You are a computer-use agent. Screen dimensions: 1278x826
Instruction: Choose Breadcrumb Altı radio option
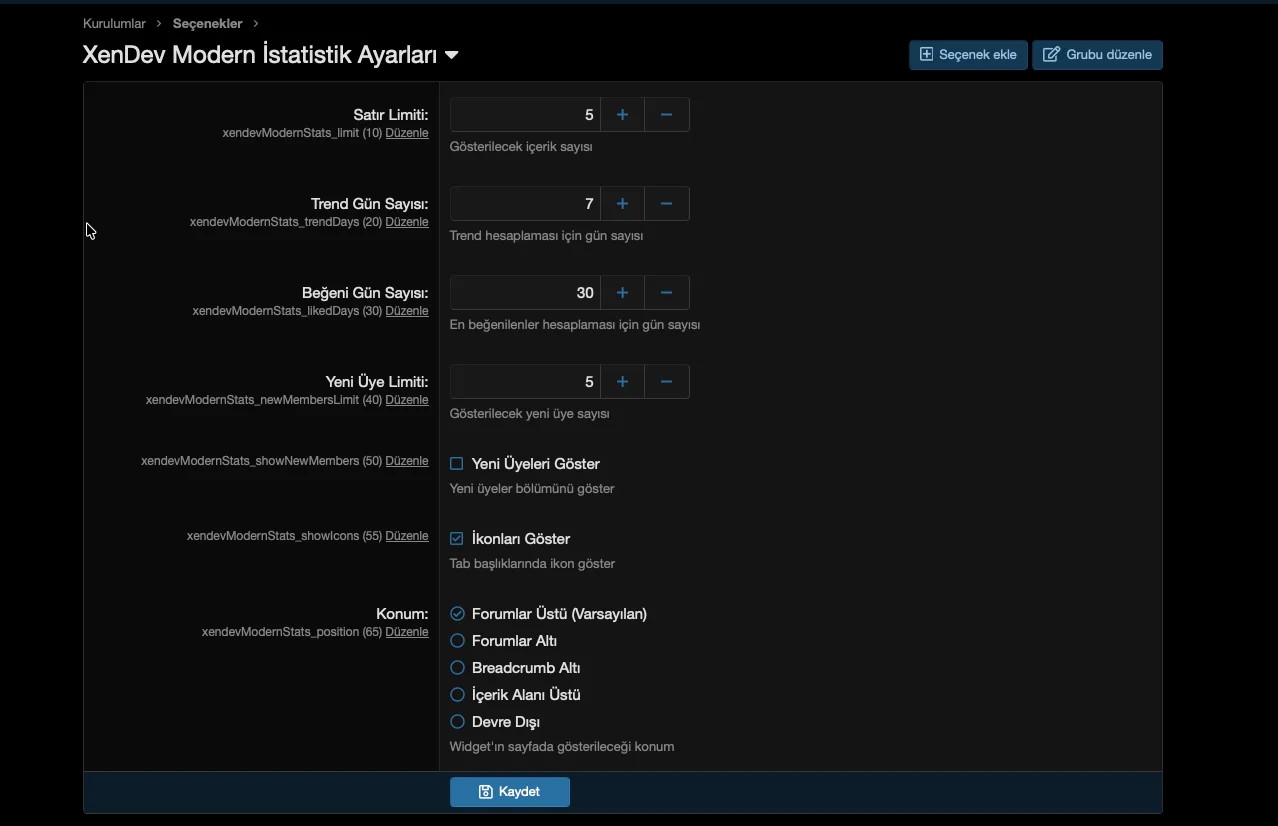457,668
